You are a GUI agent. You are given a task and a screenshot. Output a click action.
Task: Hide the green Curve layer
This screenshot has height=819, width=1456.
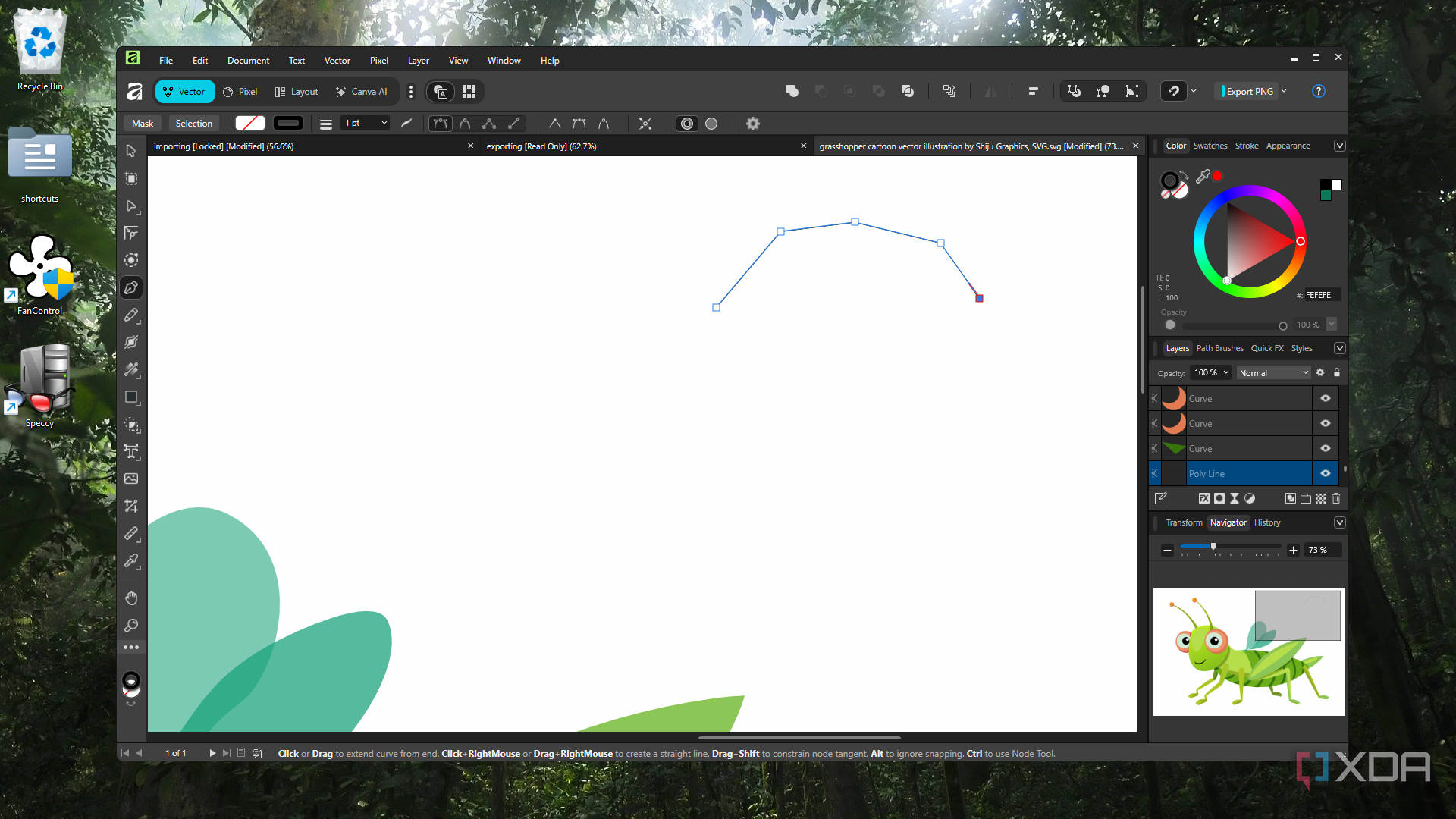click(1325, 448)
